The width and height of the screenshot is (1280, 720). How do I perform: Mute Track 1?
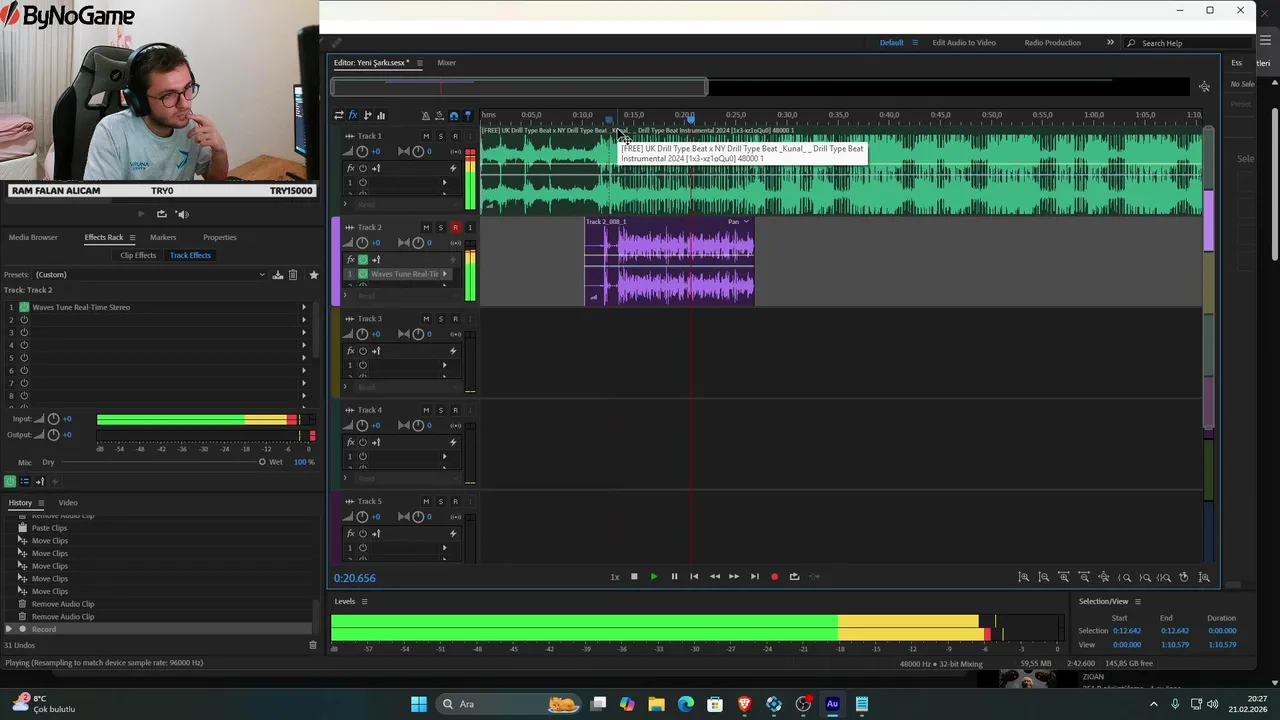click(x=426, y=136)
